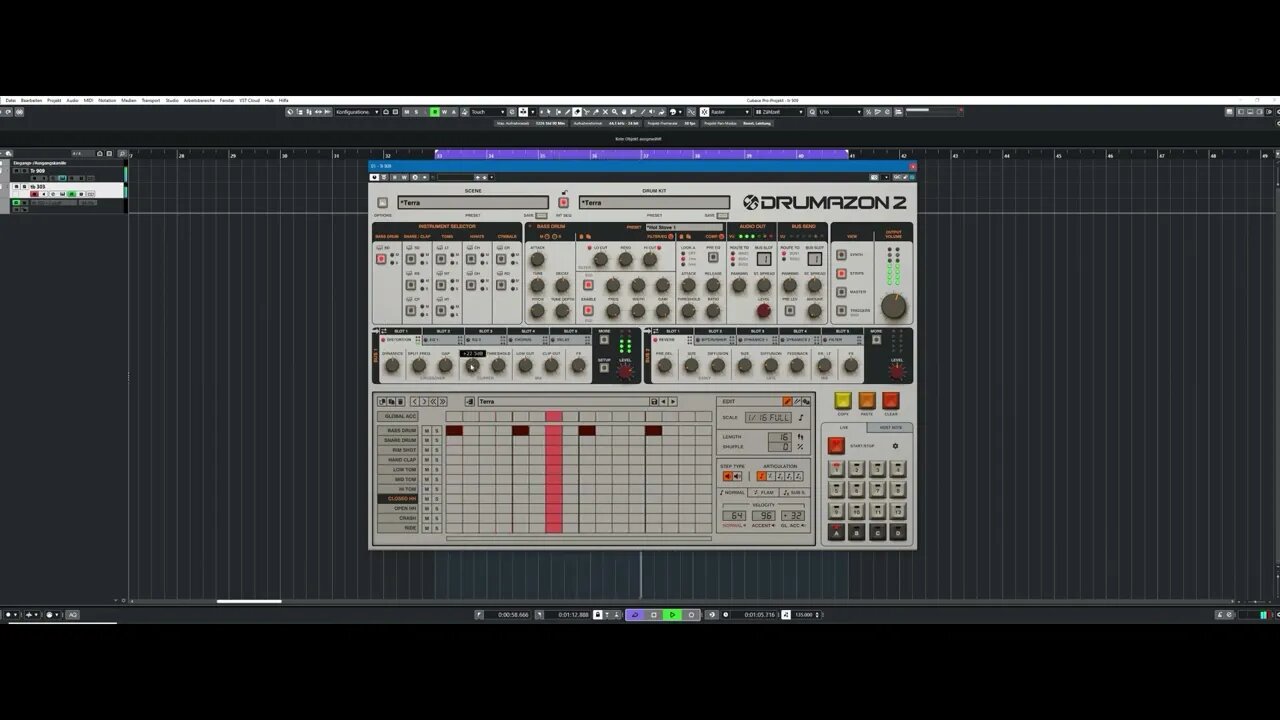1280x720 pixels.
Task: Click the red Bus 1 Level knob
Action: (625, 372)
